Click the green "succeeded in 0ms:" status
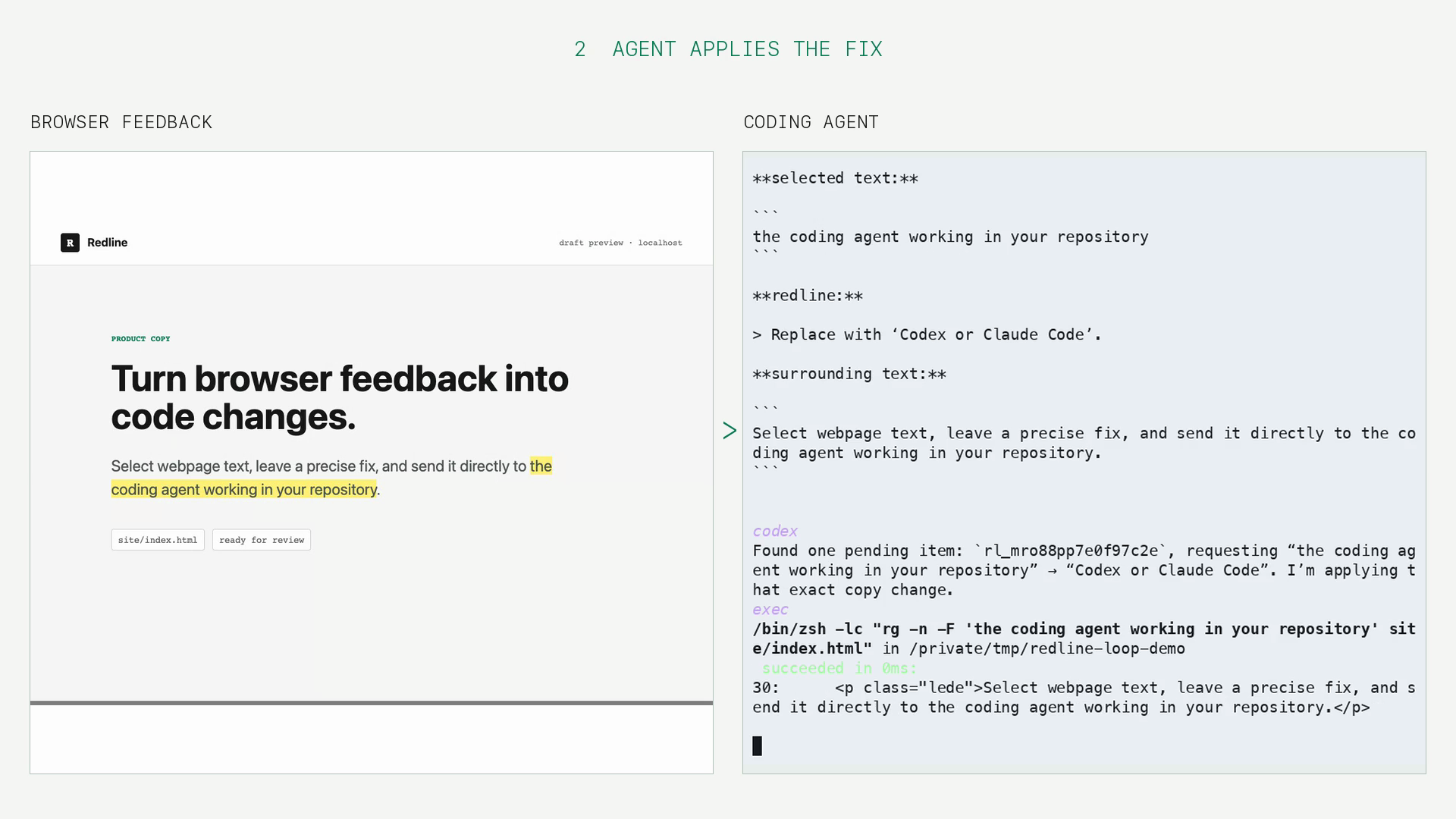The image size is (1456, 819). (x=839, y=668)
